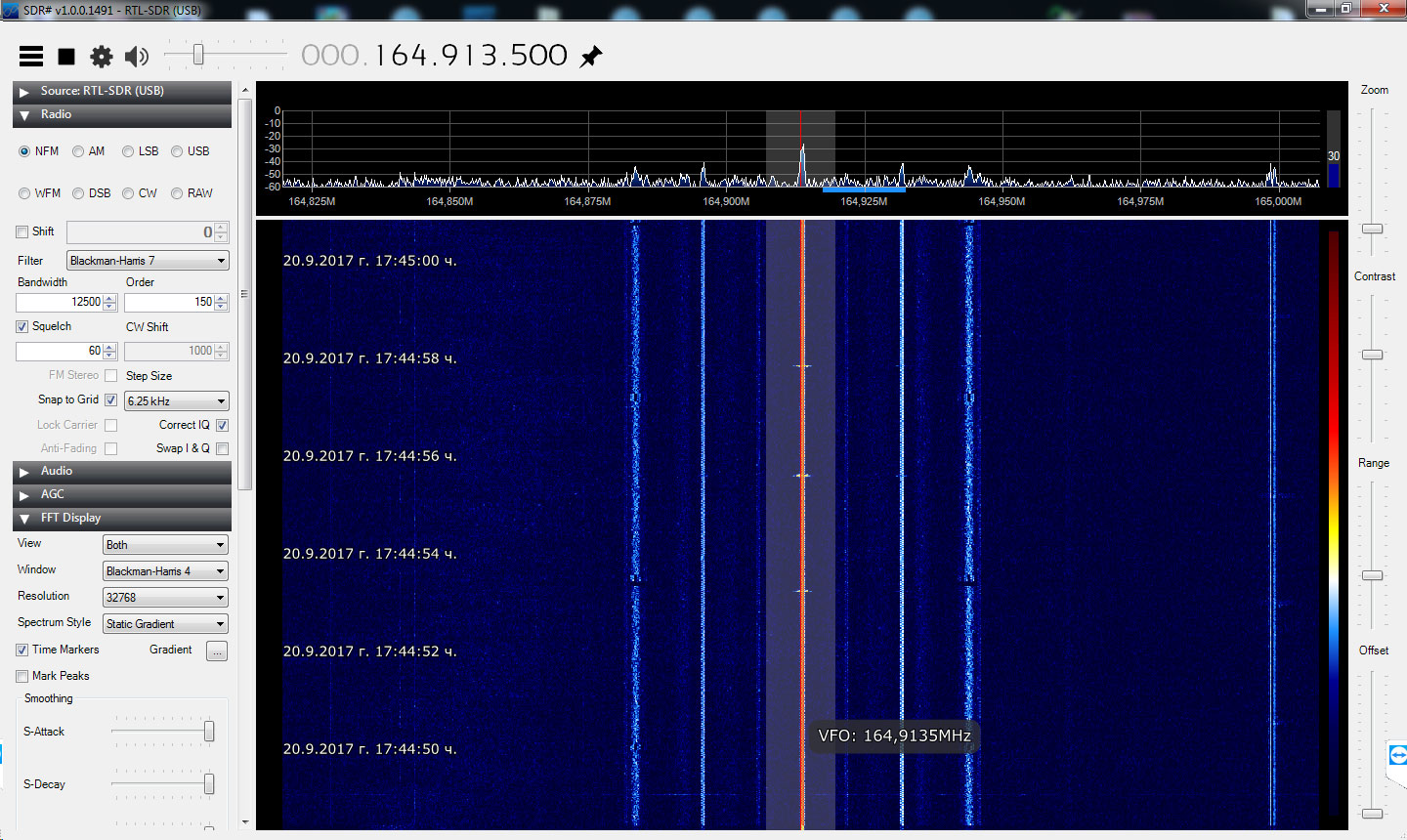
Task: Adjust the Offset slider
Action: pos(1373,813)
